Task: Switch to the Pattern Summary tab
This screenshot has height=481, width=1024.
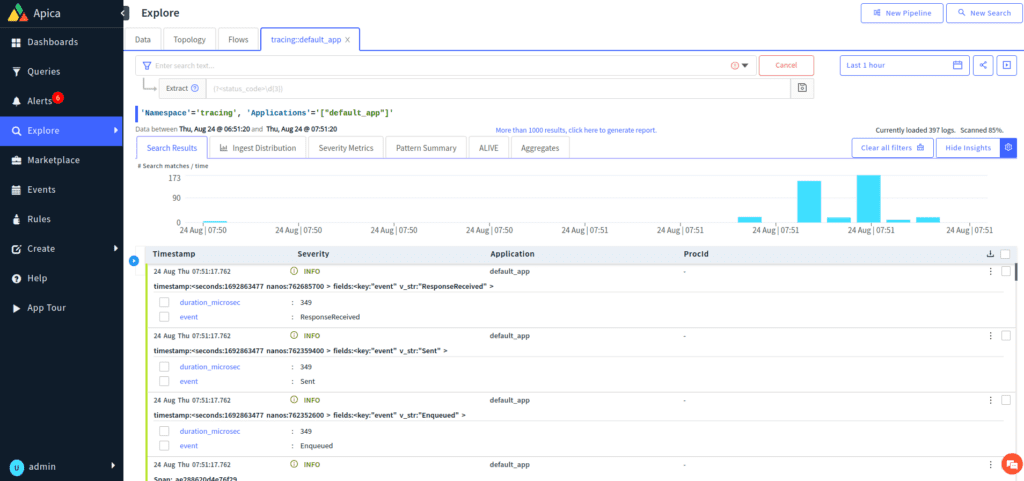Action: [427, 148]
